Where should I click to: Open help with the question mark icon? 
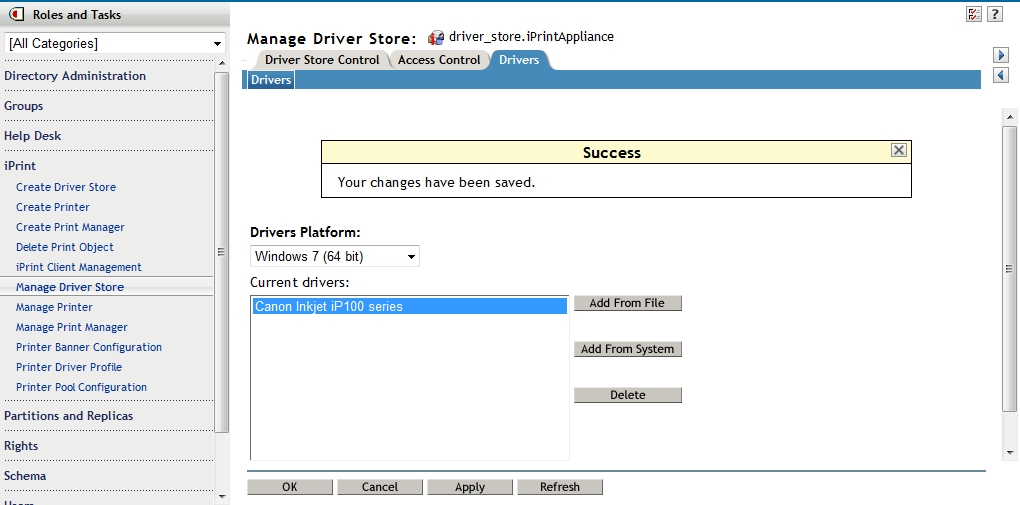(x=994, y=14)
